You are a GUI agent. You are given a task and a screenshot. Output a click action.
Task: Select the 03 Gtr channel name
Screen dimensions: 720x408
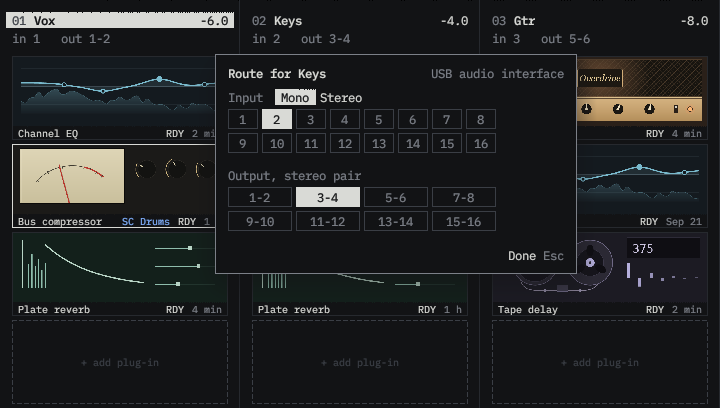click(x=524, y=21)
